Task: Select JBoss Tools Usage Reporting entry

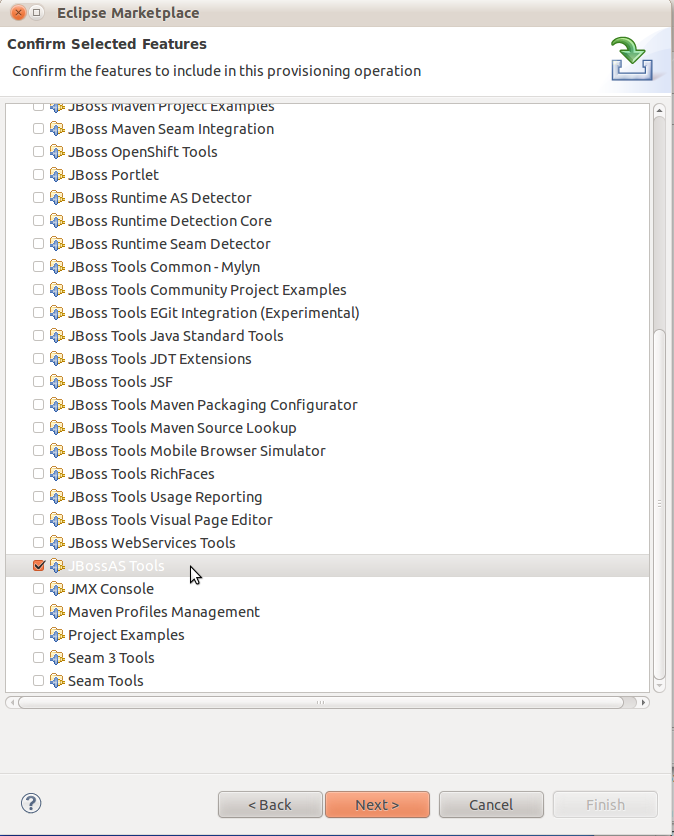Action: 165,497
